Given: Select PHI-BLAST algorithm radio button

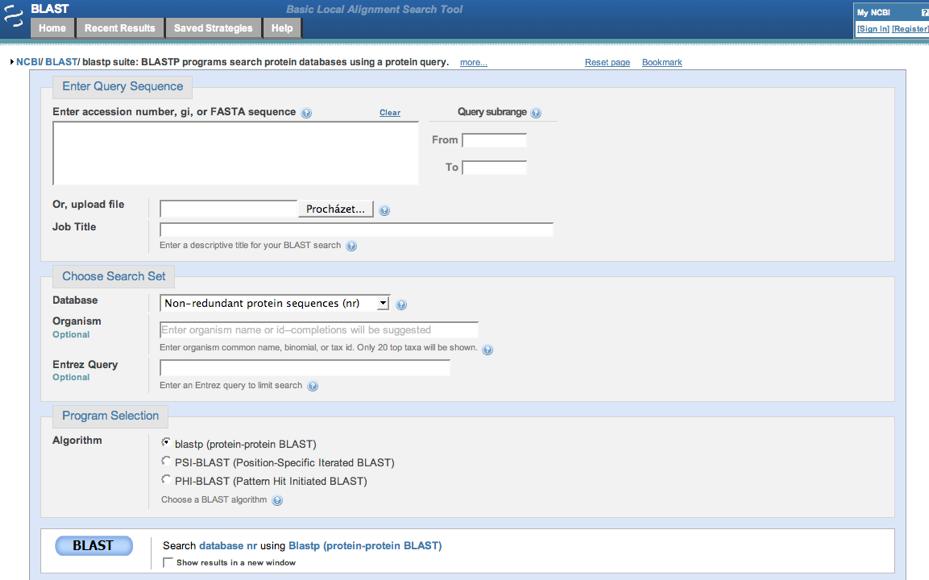Looking at the screenshot, I should (166, 479).
